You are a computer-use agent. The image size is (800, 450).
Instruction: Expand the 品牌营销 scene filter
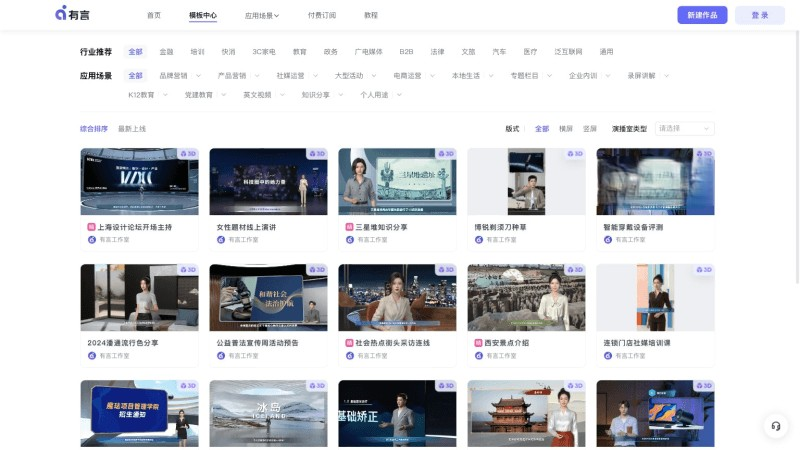[x=178, y=76]
